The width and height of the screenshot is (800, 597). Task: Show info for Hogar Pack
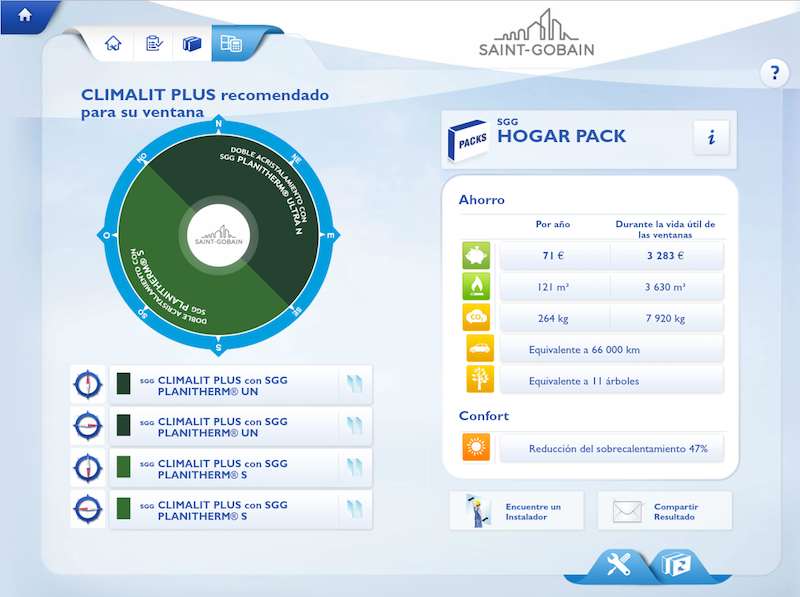[x=711, y=137]
